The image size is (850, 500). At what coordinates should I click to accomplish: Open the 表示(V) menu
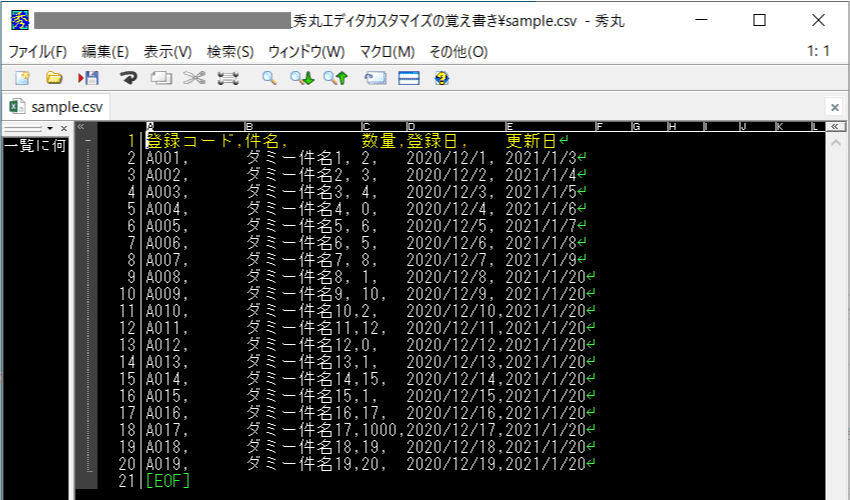[168, 52]
